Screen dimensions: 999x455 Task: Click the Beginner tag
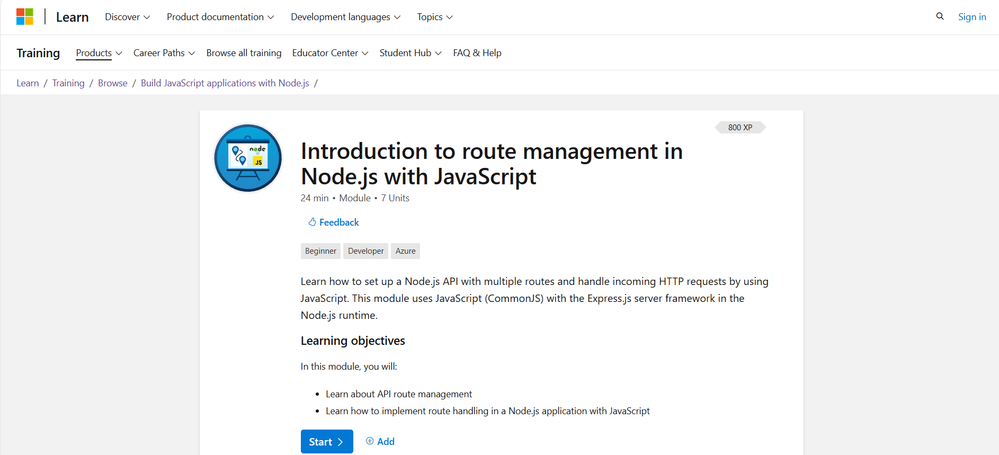click(320, 251)
